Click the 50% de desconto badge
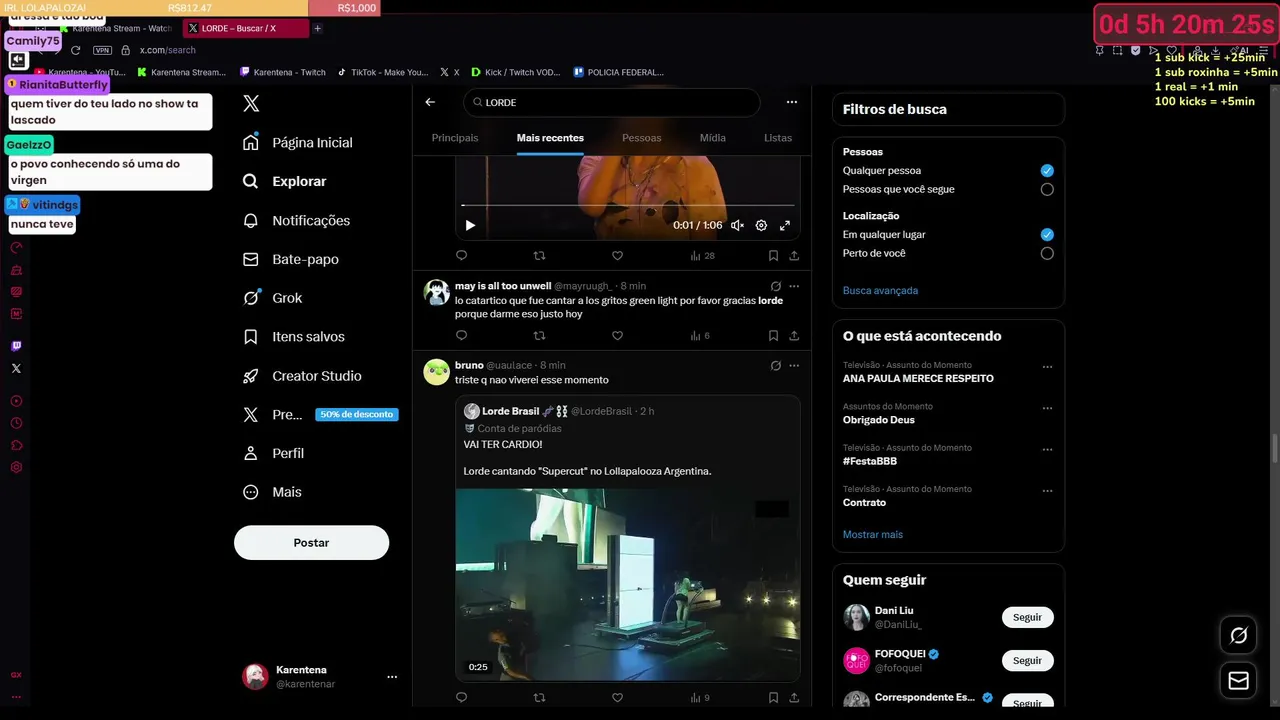Viewport: 1280px width, 720px height. tap(357, 414)
